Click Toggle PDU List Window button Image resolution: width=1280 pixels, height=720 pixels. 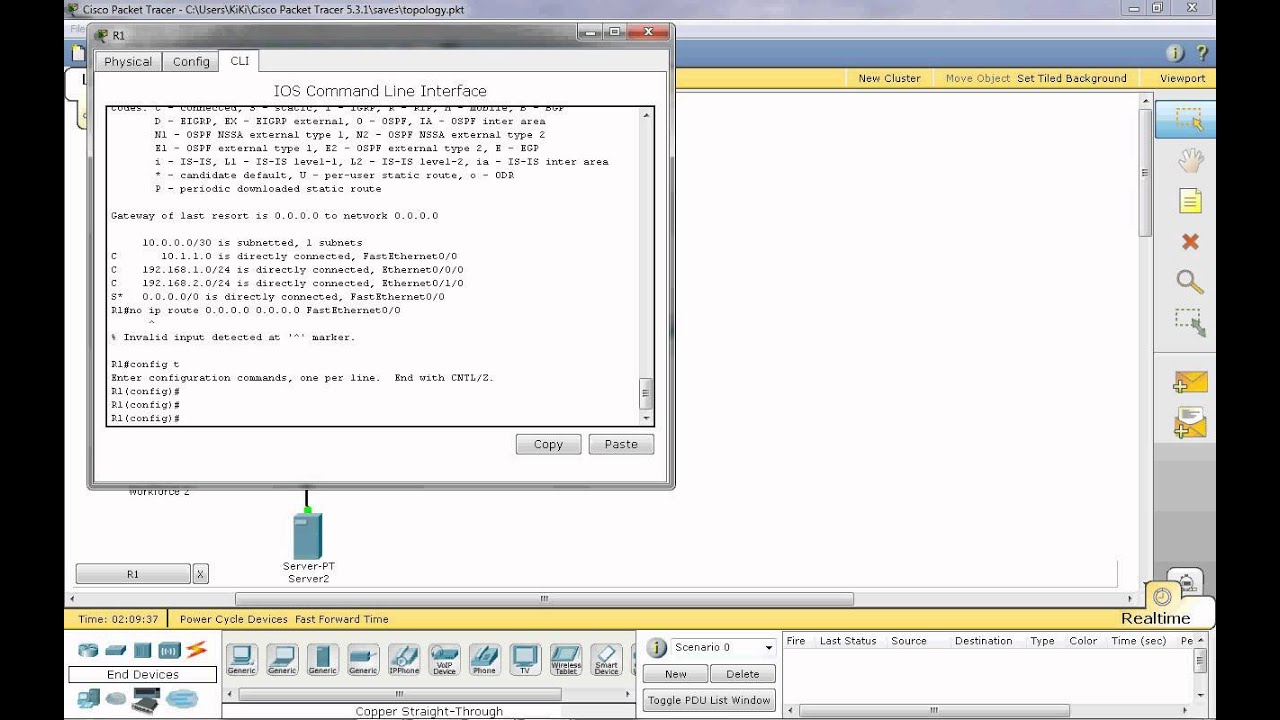point(709,700)
